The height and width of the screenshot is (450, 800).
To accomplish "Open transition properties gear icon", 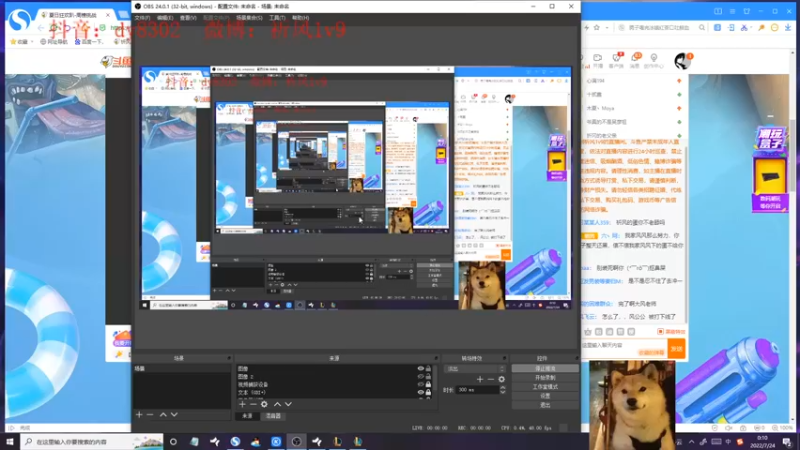I will tap(502, 379).
